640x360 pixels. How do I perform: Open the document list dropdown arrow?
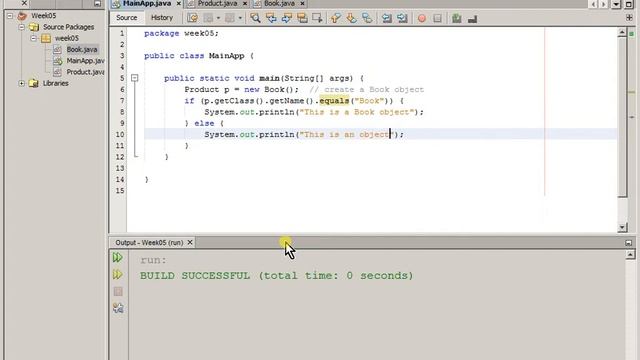[x=616, y=4]
